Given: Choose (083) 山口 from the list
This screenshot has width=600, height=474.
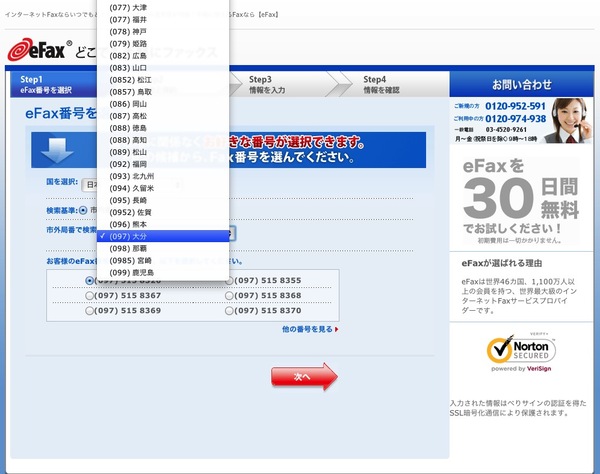Looking at the screenshot, I should (163, 68).
